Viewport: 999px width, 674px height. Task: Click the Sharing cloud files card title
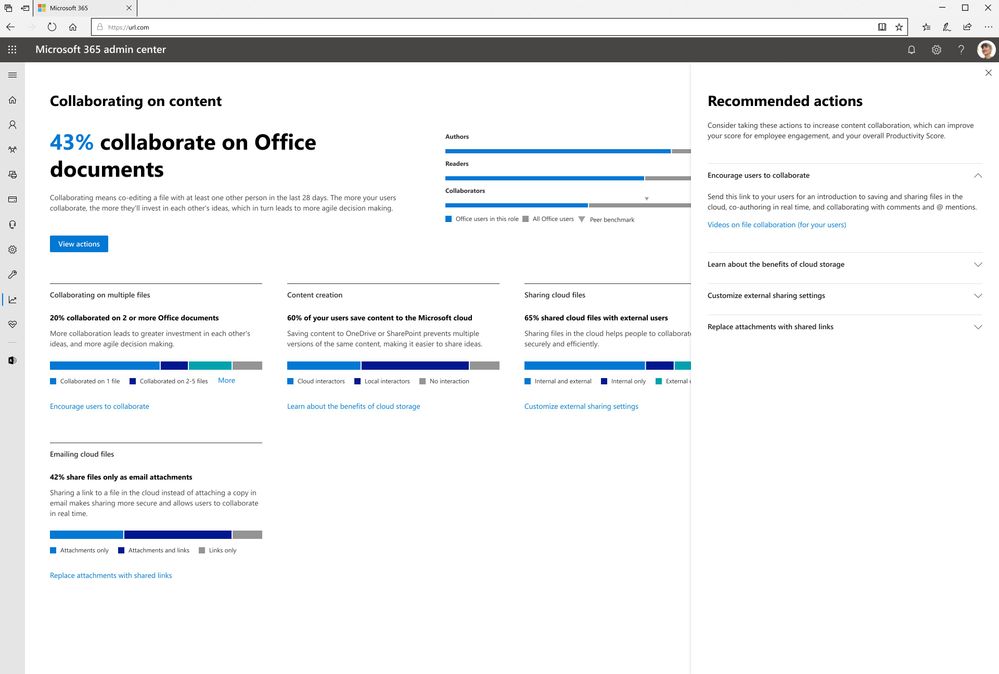point(555,295)
